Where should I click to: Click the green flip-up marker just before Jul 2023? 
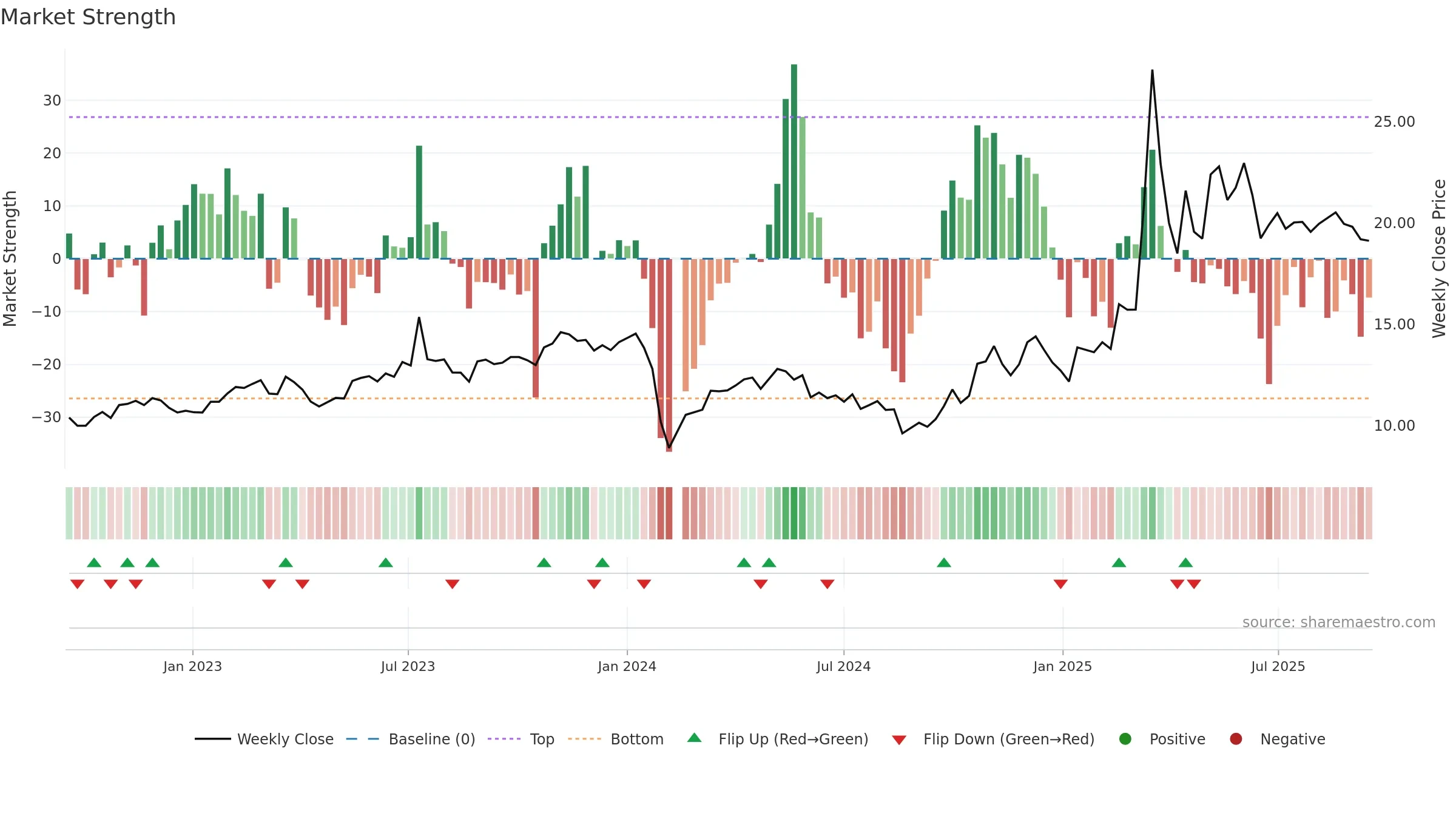(386, 562)
